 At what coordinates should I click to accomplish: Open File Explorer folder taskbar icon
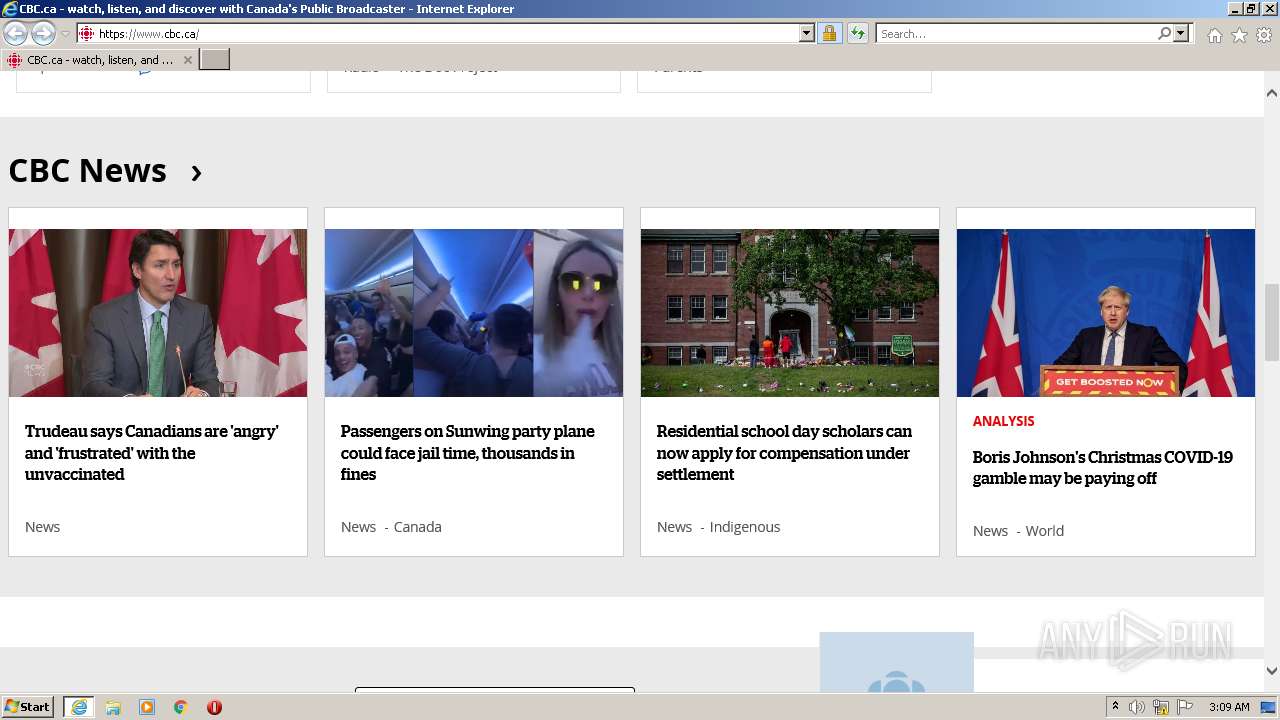pyautogui.click(x=113, y=707)
